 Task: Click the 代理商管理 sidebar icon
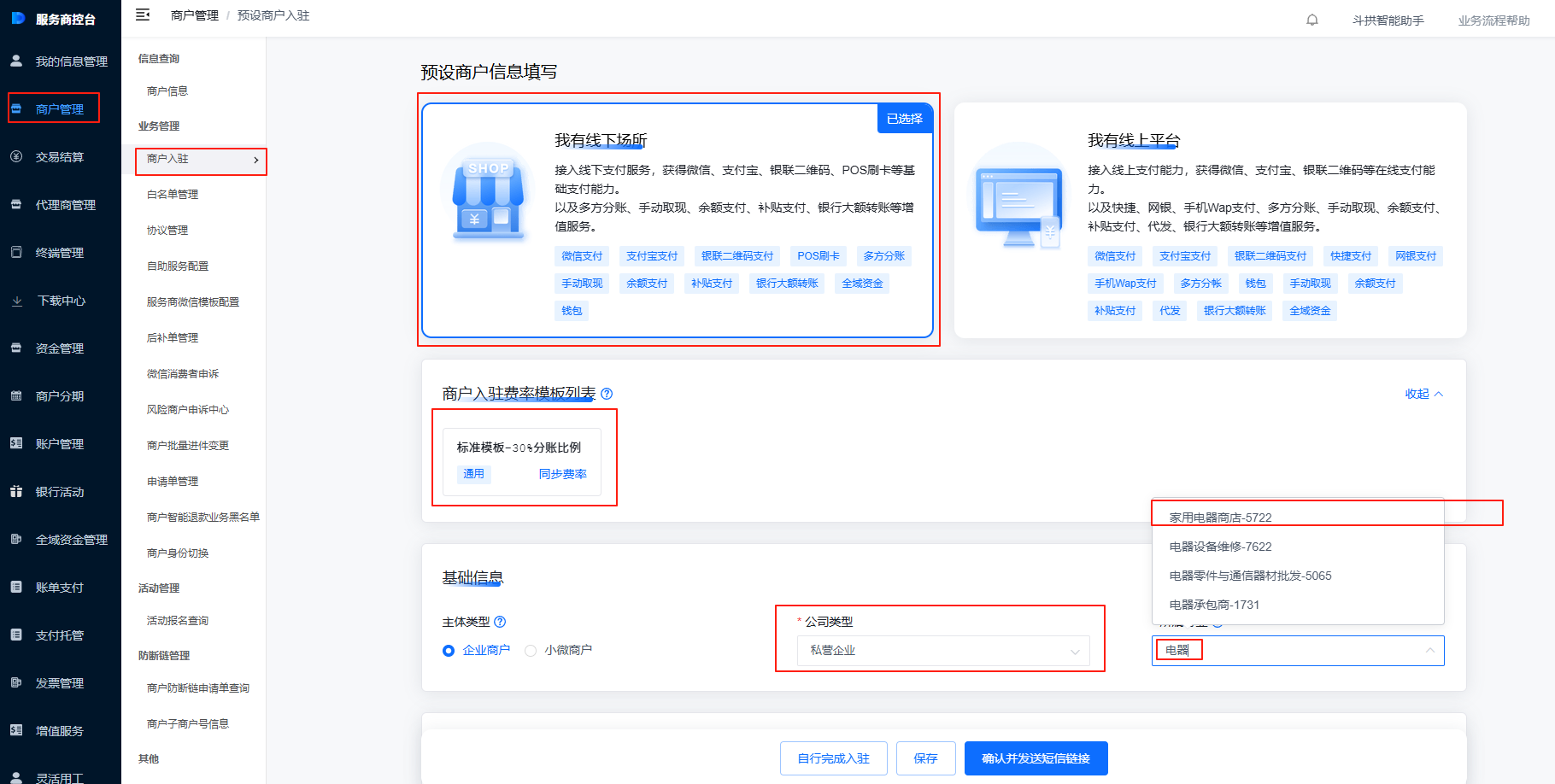[x=16, y=204]
